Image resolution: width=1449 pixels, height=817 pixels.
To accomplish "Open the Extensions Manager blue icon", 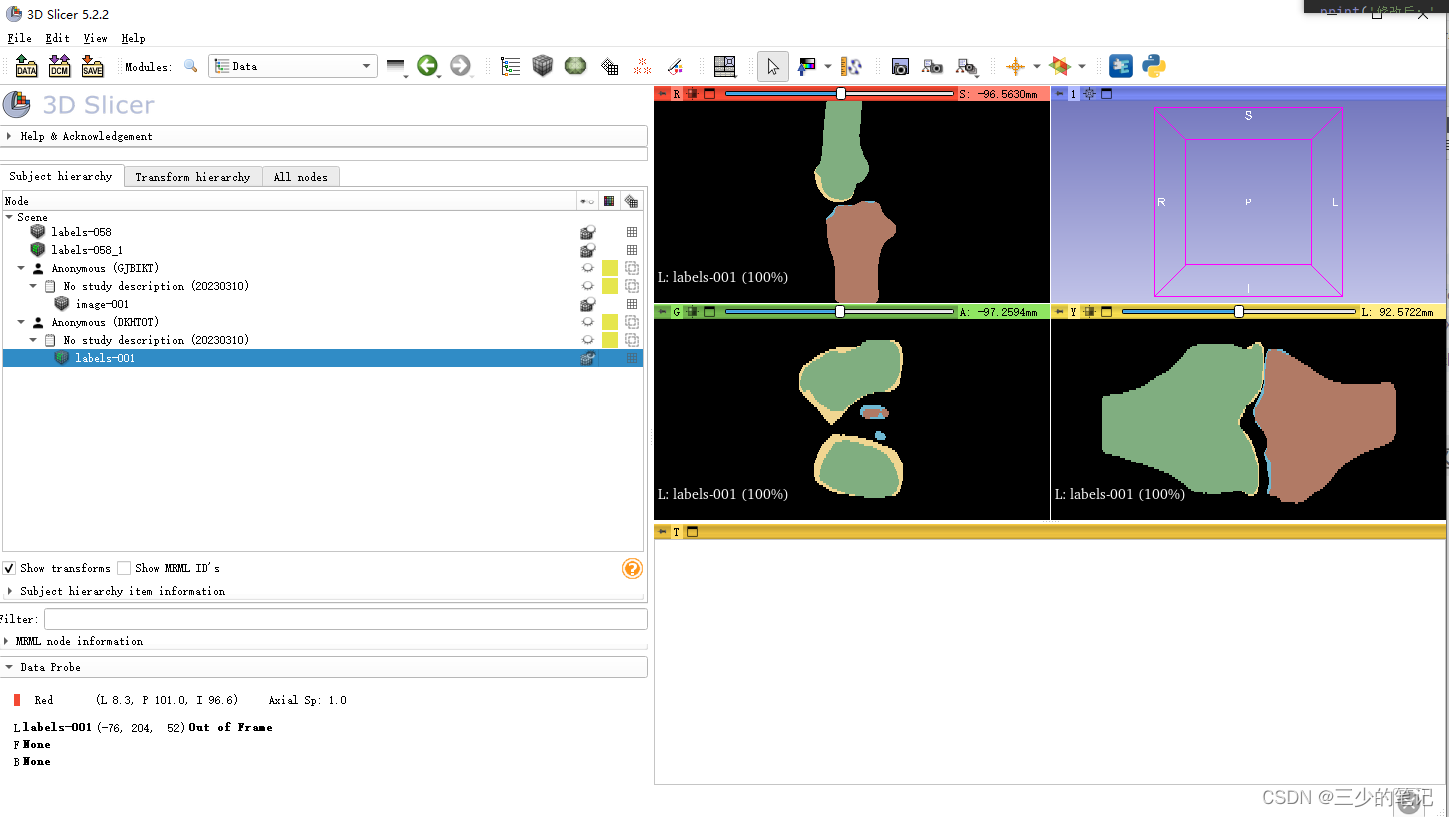I will point(1121,66).
